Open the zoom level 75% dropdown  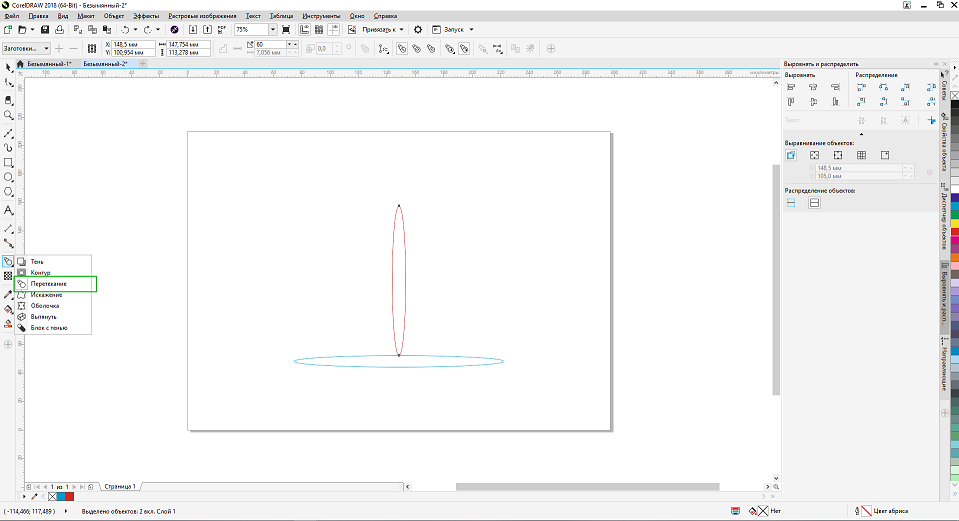point(273,29)
